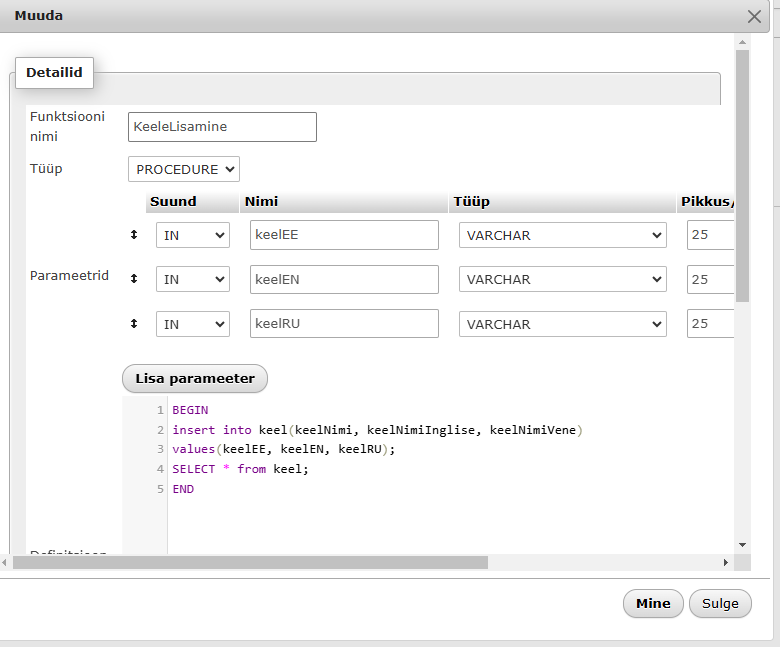The height and width of the screenshot is (647, 780).
Task: Close the Muuda dialog with the X icon
Action: coord(754,16)
